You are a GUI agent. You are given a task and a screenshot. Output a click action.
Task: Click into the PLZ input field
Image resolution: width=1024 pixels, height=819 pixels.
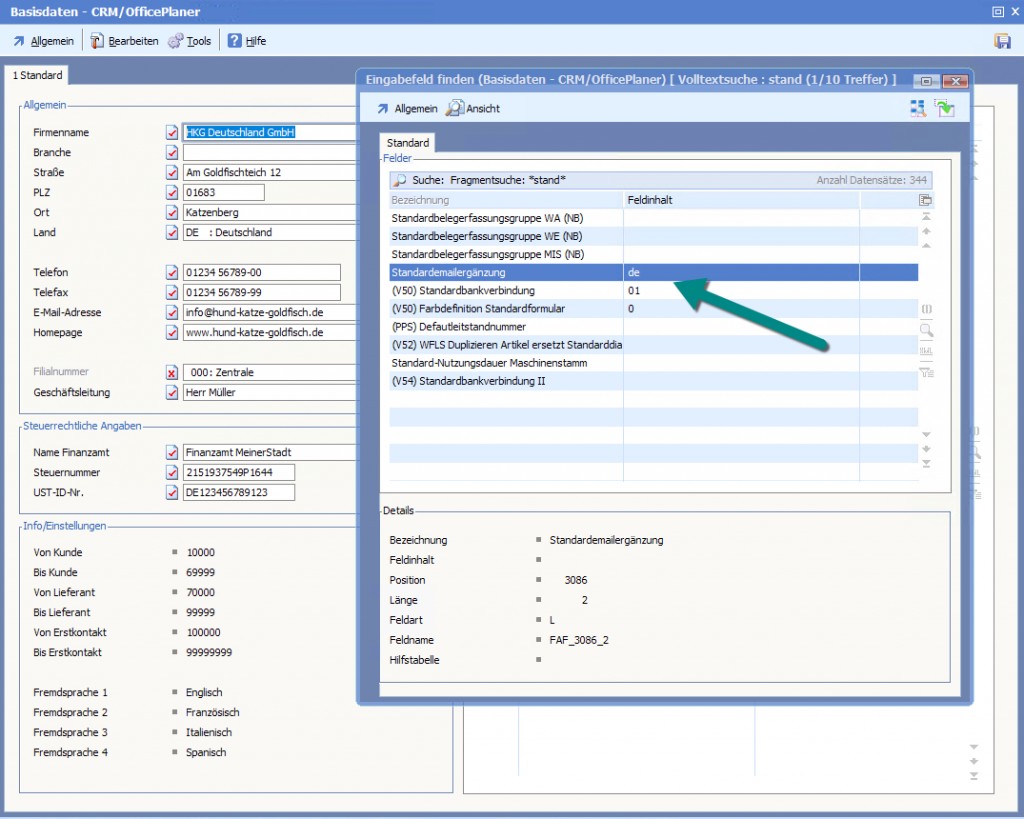(224, 192)
